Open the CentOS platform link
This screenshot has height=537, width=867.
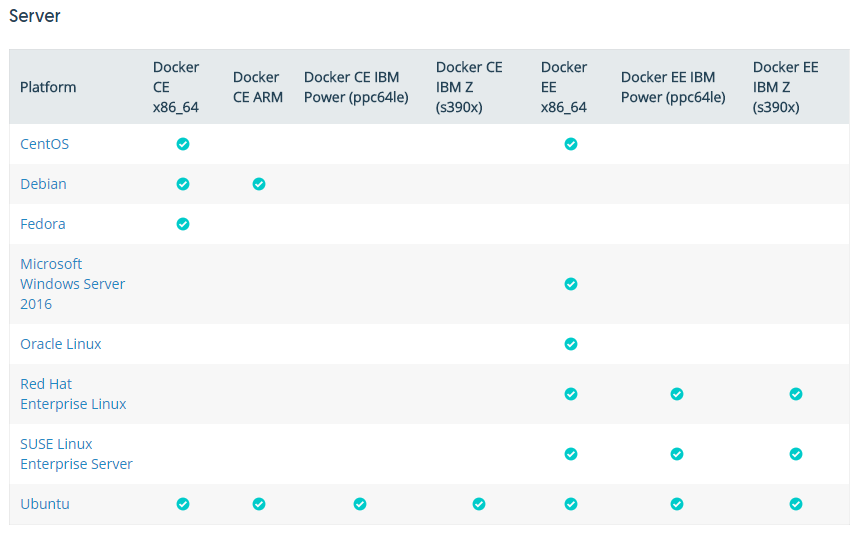tap(44, 144)
